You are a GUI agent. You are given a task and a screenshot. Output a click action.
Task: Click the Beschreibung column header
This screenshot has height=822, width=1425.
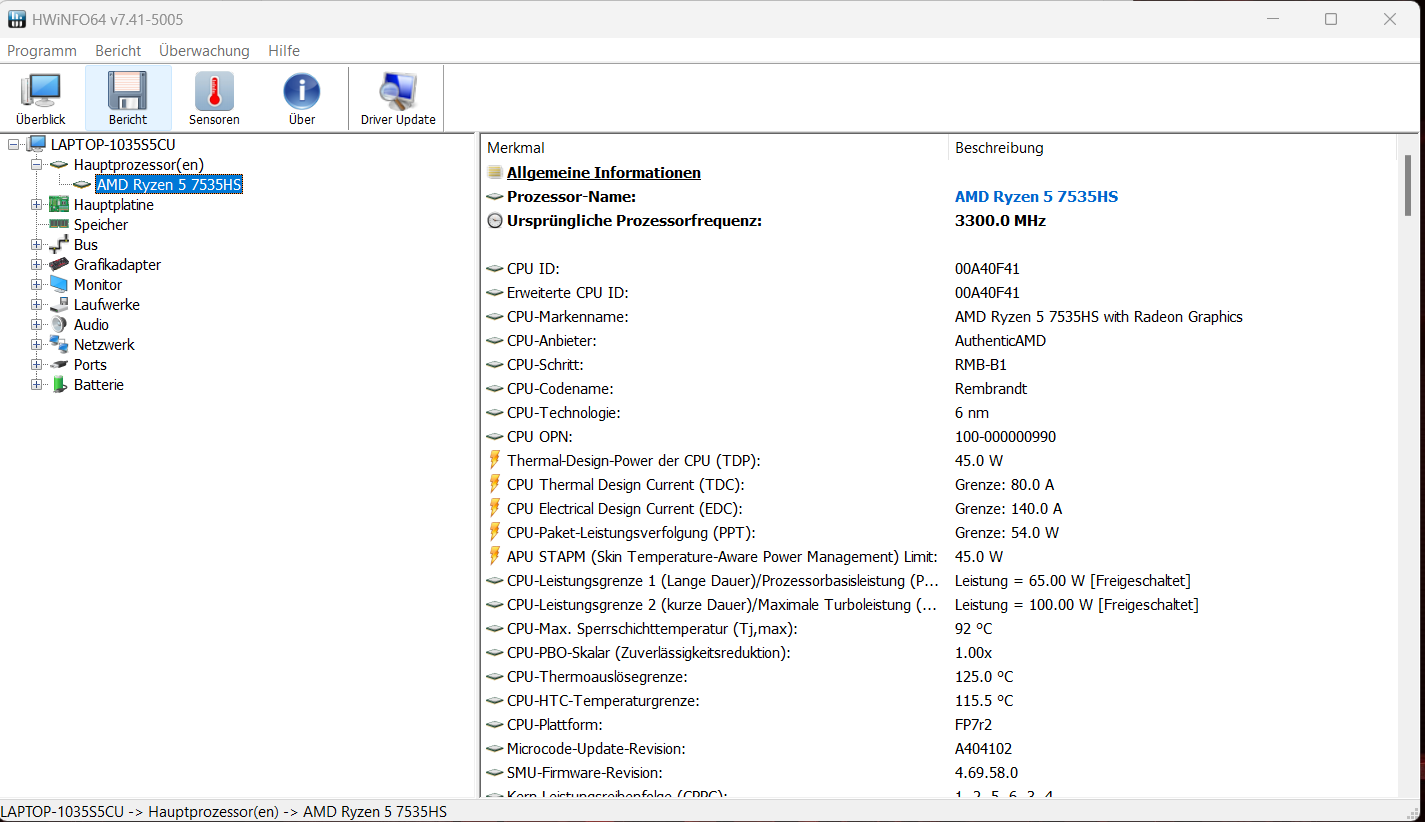(1171, 147)
